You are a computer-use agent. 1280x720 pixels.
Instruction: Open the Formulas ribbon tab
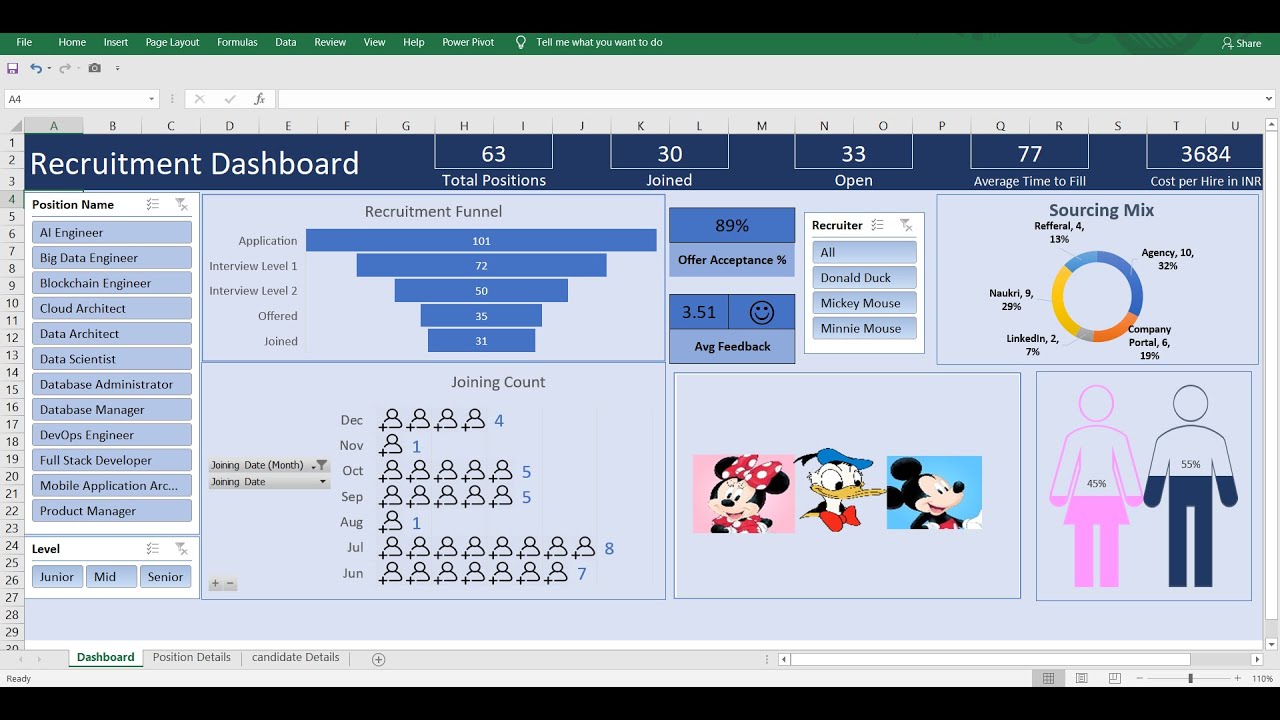point(237,42)
